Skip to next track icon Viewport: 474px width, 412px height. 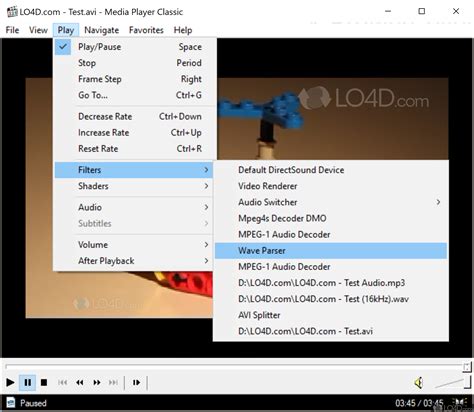coord(113,382)
